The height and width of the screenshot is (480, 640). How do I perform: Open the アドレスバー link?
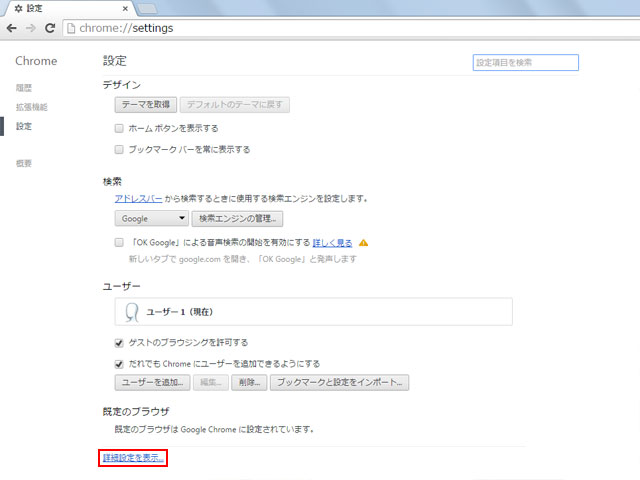pyautogui.click(x=138, y=199)
